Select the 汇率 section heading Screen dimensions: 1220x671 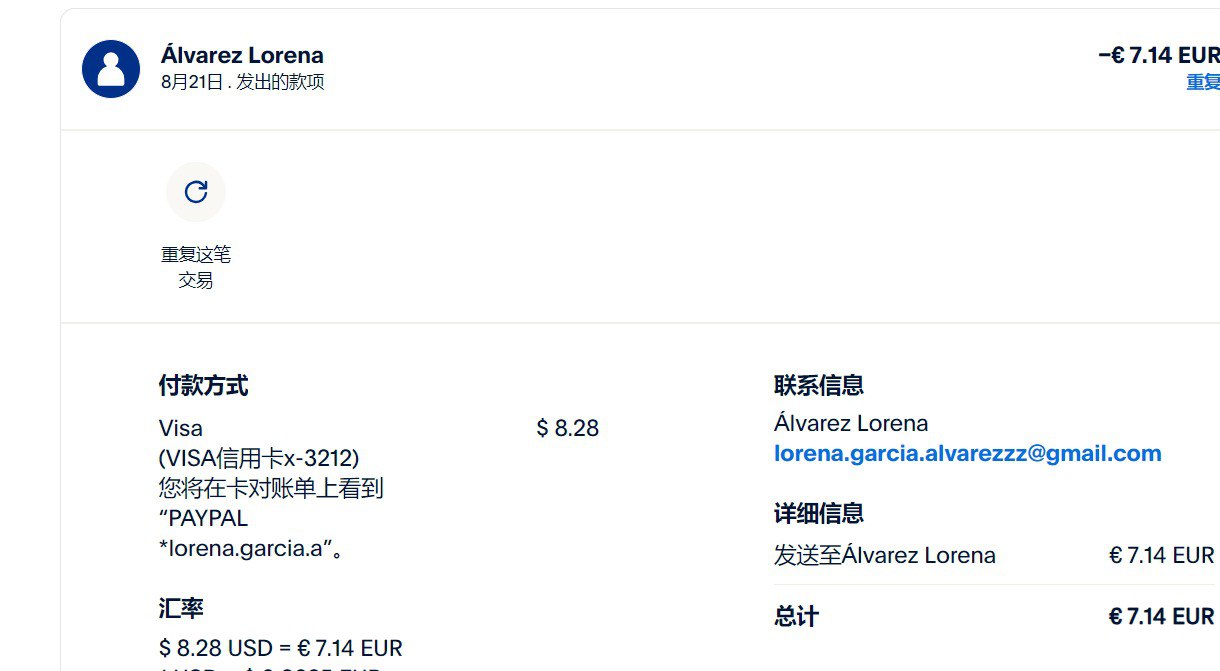tap(181, 608)
